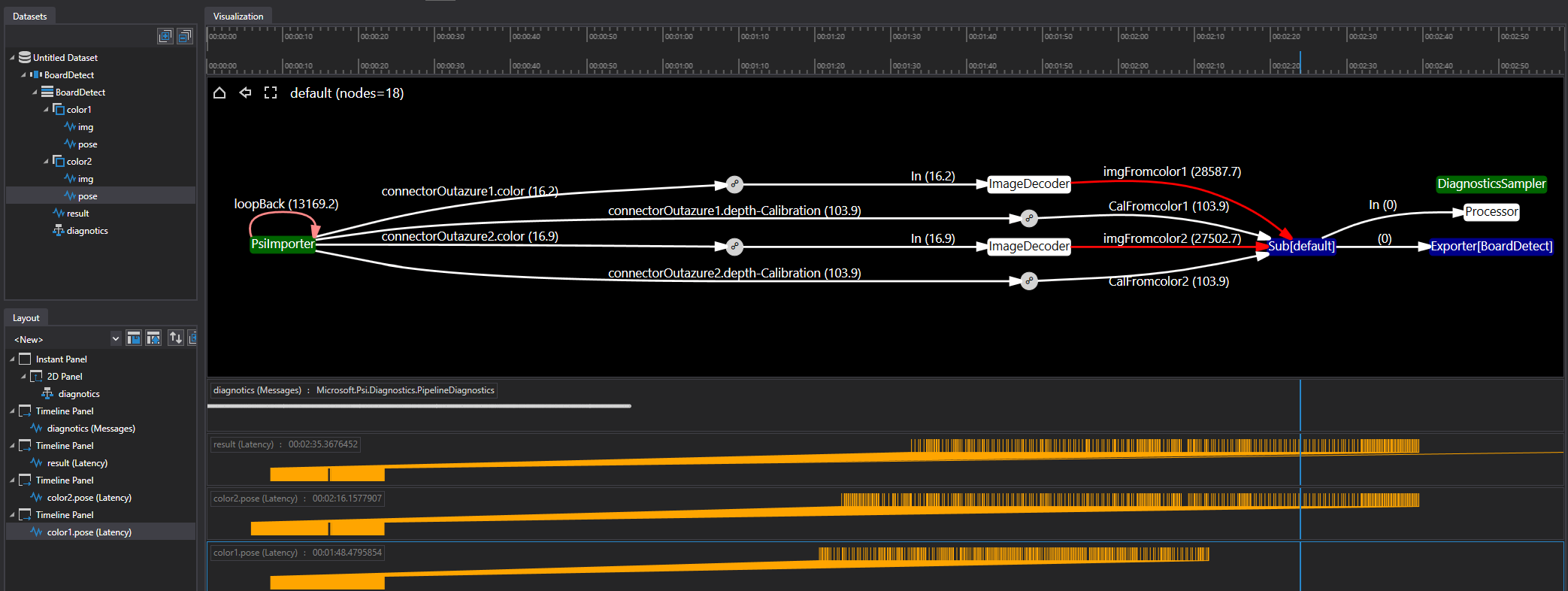The image size is (1568, 591).
Task: Collapse the Untitled Dataset tree node
Action: [12, 57]
